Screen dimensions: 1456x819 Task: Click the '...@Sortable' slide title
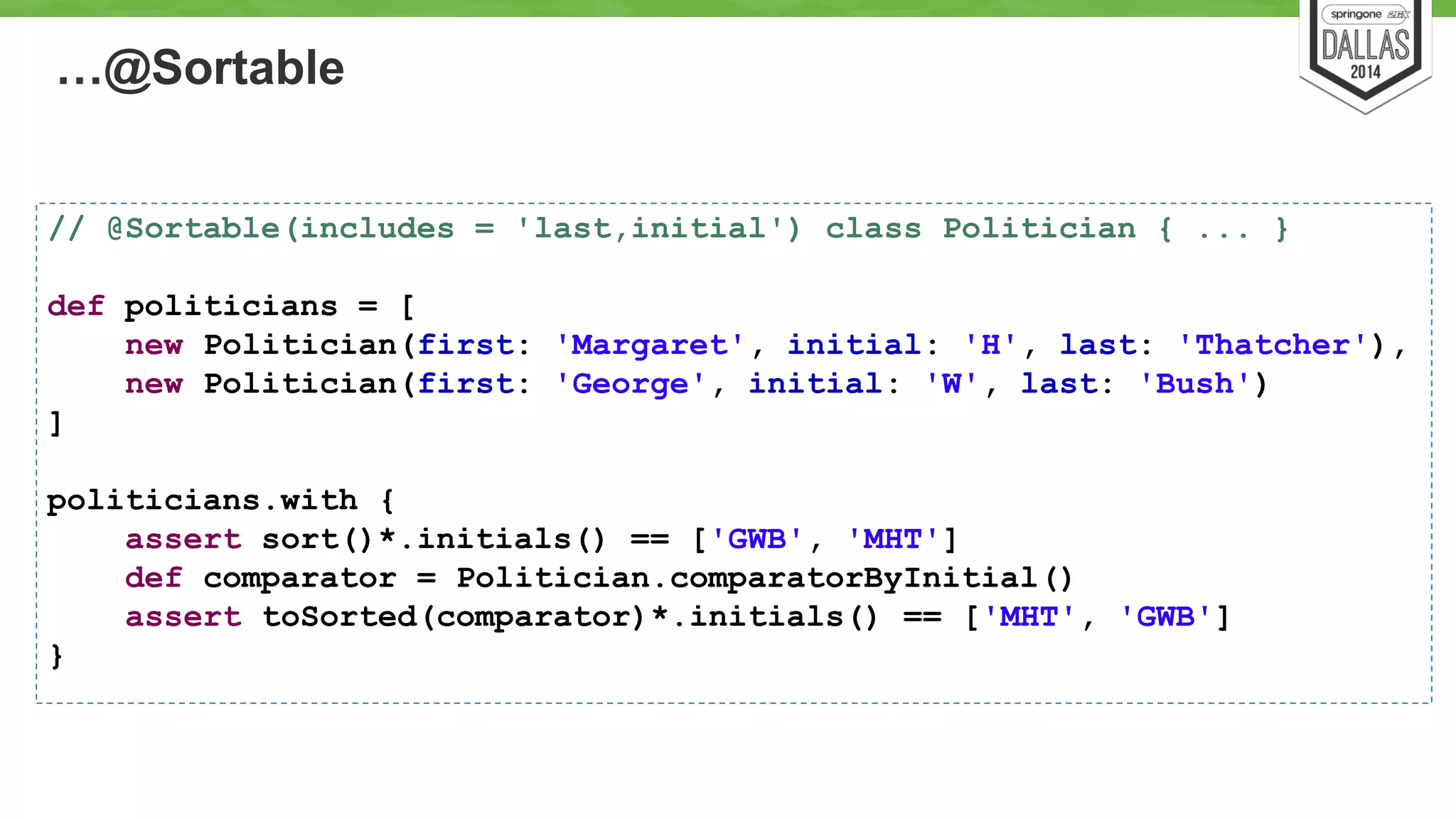(x=200, y=68)
